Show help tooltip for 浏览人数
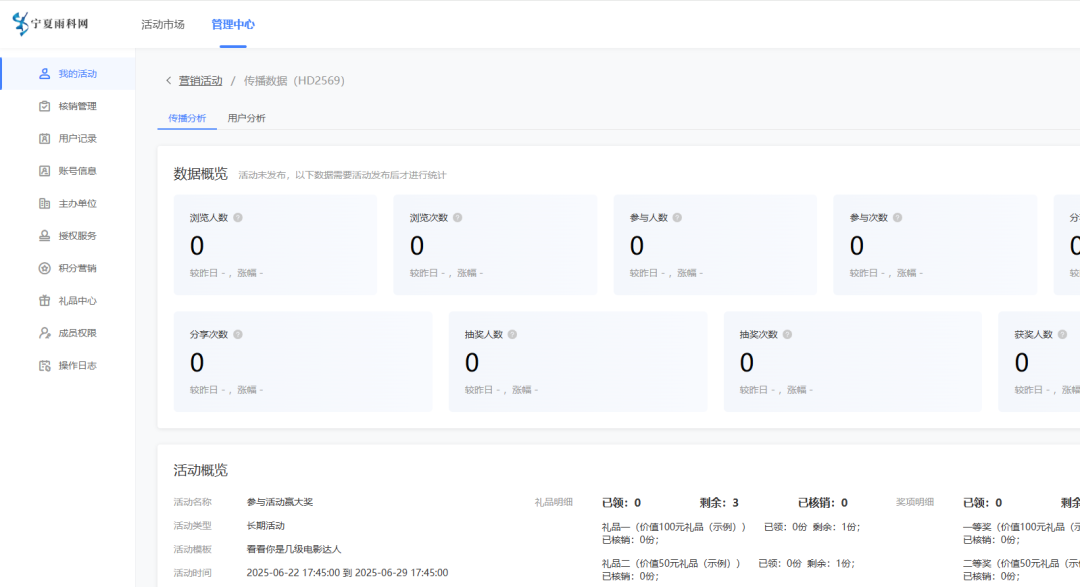Image resolution: width=1080 pixels, height=587 pixels. pos(238,218)
